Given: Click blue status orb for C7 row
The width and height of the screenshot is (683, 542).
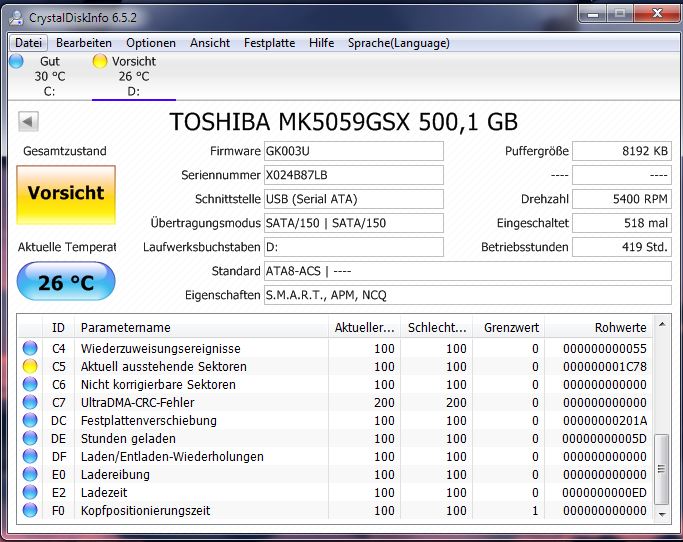Looking at the screenshot, I should [30, 402].
